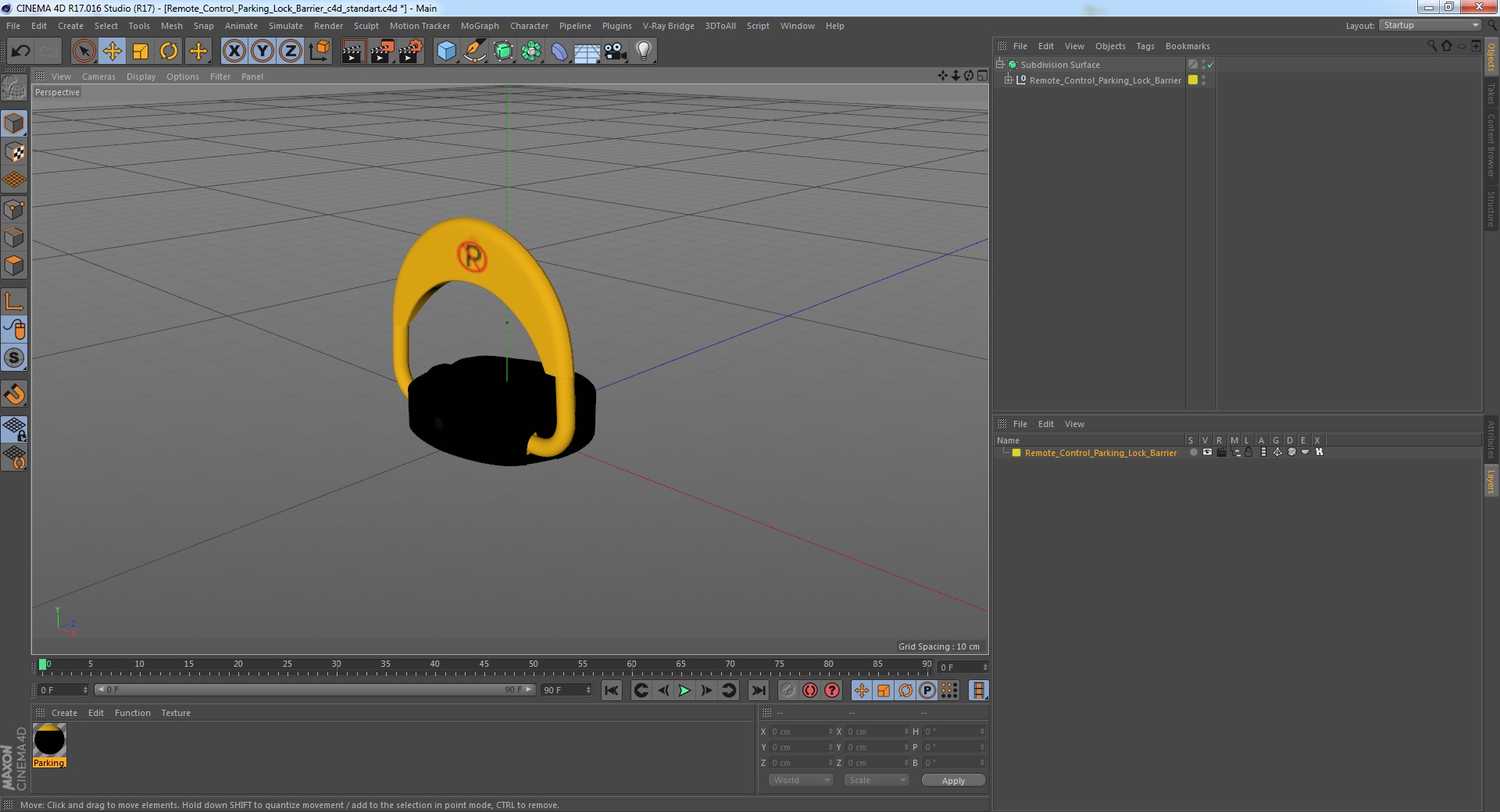The height and width of the screenshot is (812, 1500).
Task: Open Edit Render Settings icon
Action: [x=411, y=52]
